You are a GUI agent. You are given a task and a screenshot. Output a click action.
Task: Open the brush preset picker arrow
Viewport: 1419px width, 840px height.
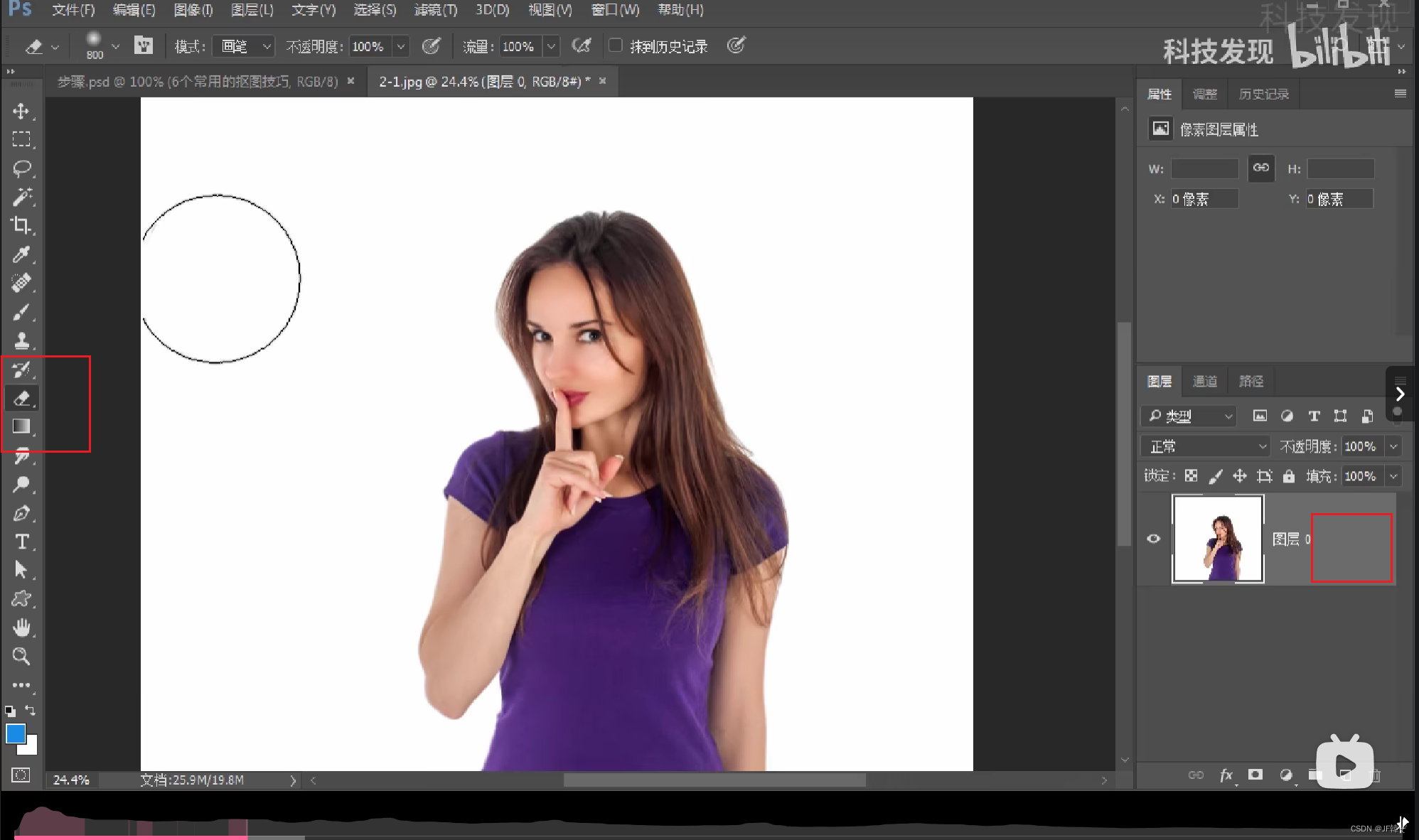point(115,46)
